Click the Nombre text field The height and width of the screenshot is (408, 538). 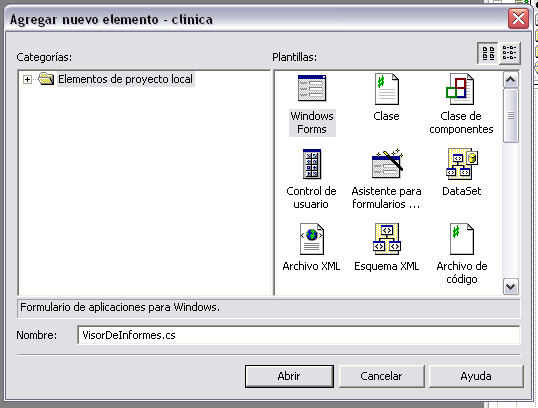coord(299,335)
